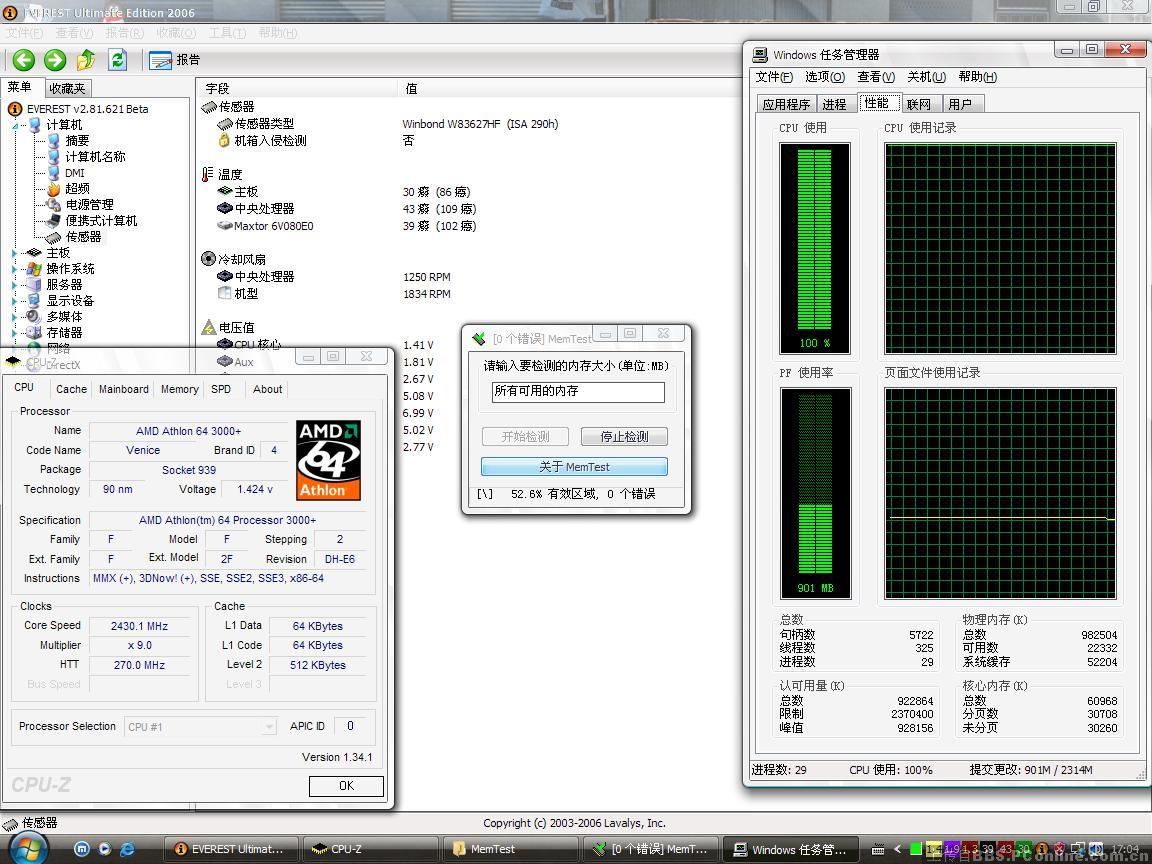Expand the 显示设备 tree node
1152x864 pixels.
[15, 301]
